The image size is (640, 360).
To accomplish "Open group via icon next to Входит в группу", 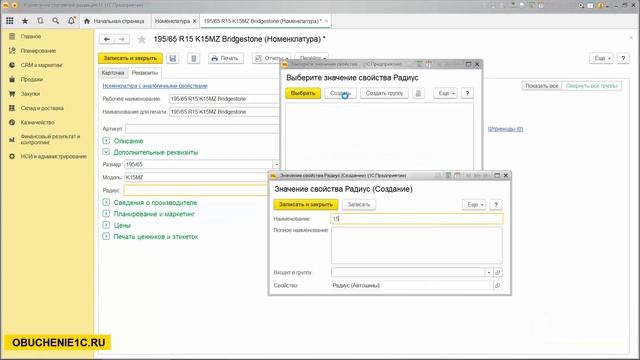I will coord(498,272).
